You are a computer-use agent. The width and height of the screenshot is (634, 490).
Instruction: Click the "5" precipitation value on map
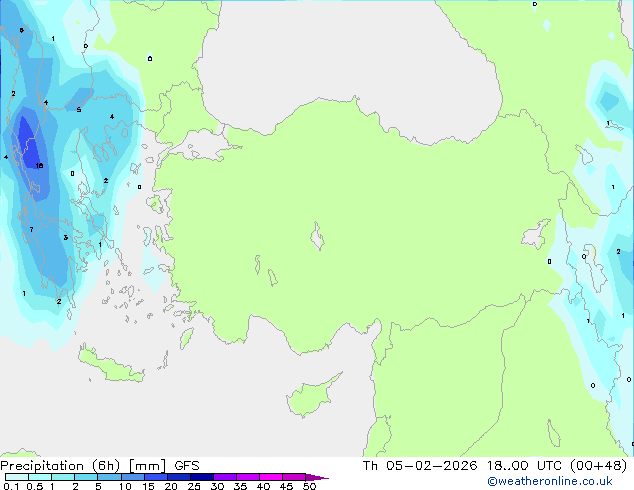pyautogui.click(x=79, y=110)
